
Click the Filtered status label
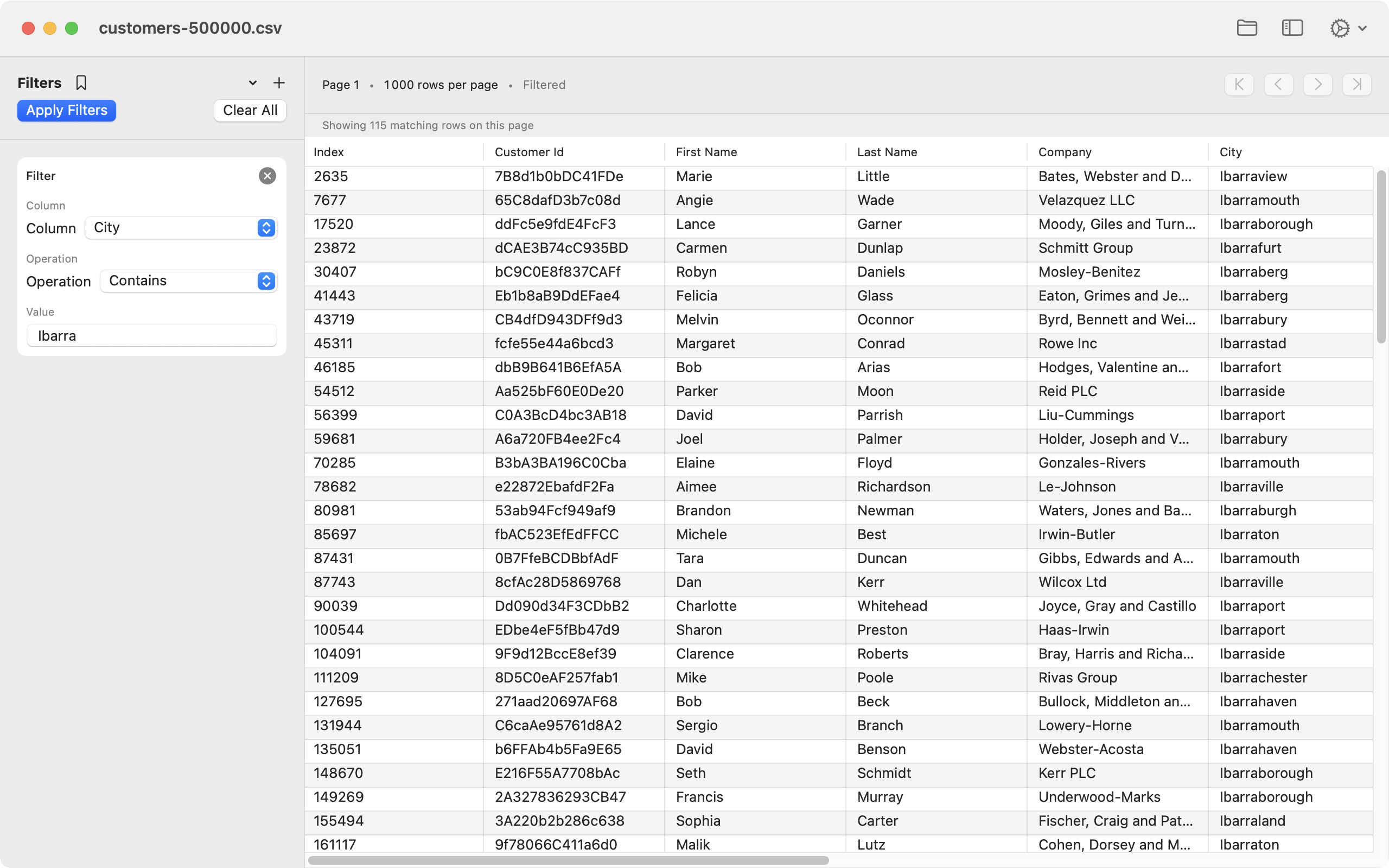tap(544, 85)
